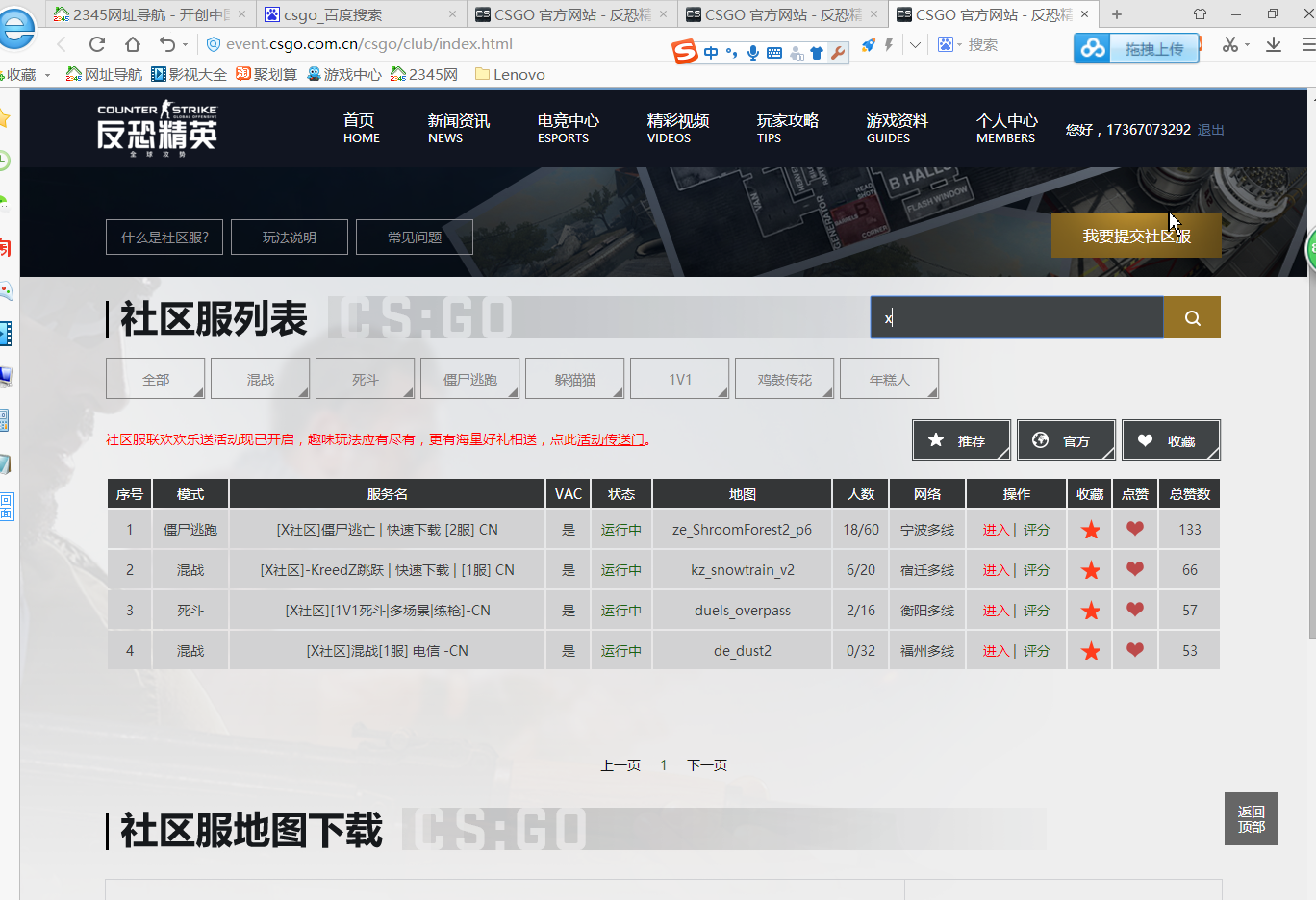The image size is (1316, 900).
Task: Expand the 混战 mode filter
Action: pyautogui.click(x=261, y=380)
